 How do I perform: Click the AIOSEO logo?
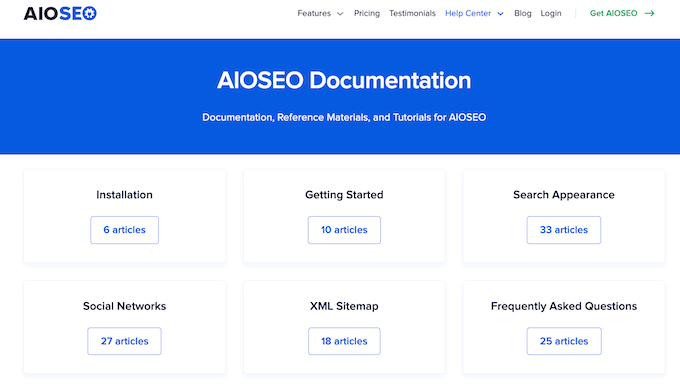click(x=60, y=13)
